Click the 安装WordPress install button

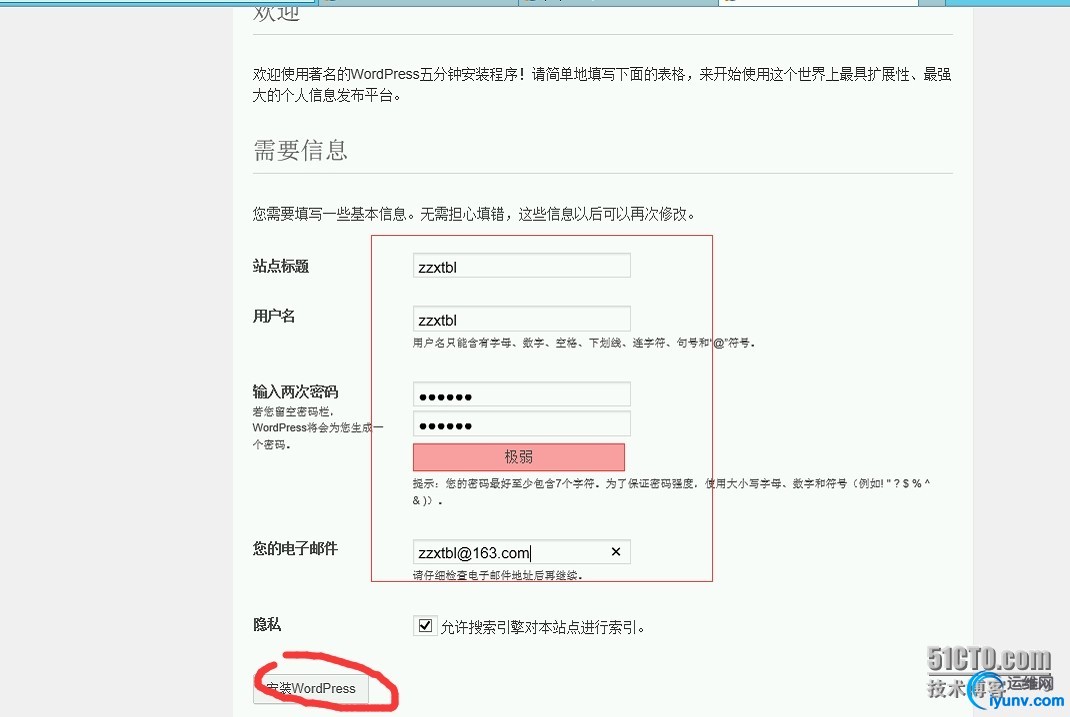(x=310, y=688)
